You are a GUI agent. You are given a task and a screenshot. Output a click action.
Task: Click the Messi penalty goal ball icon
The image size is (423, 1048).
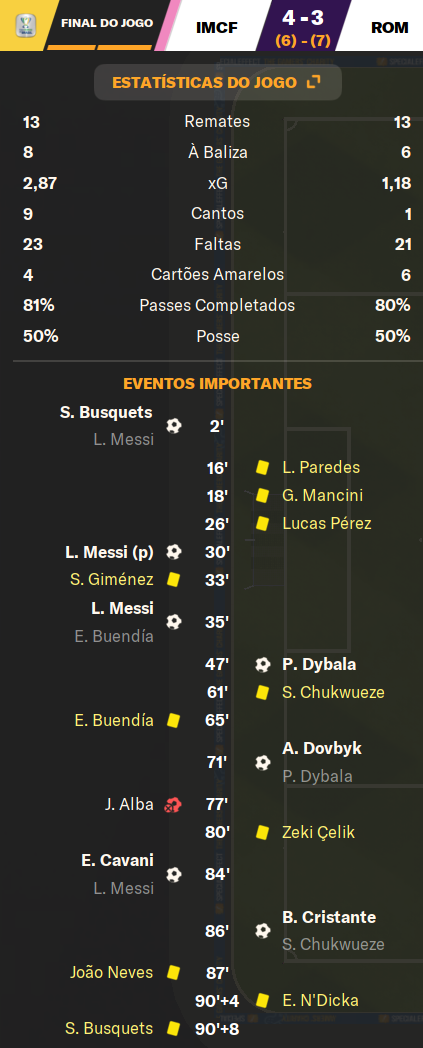point(174,552)
